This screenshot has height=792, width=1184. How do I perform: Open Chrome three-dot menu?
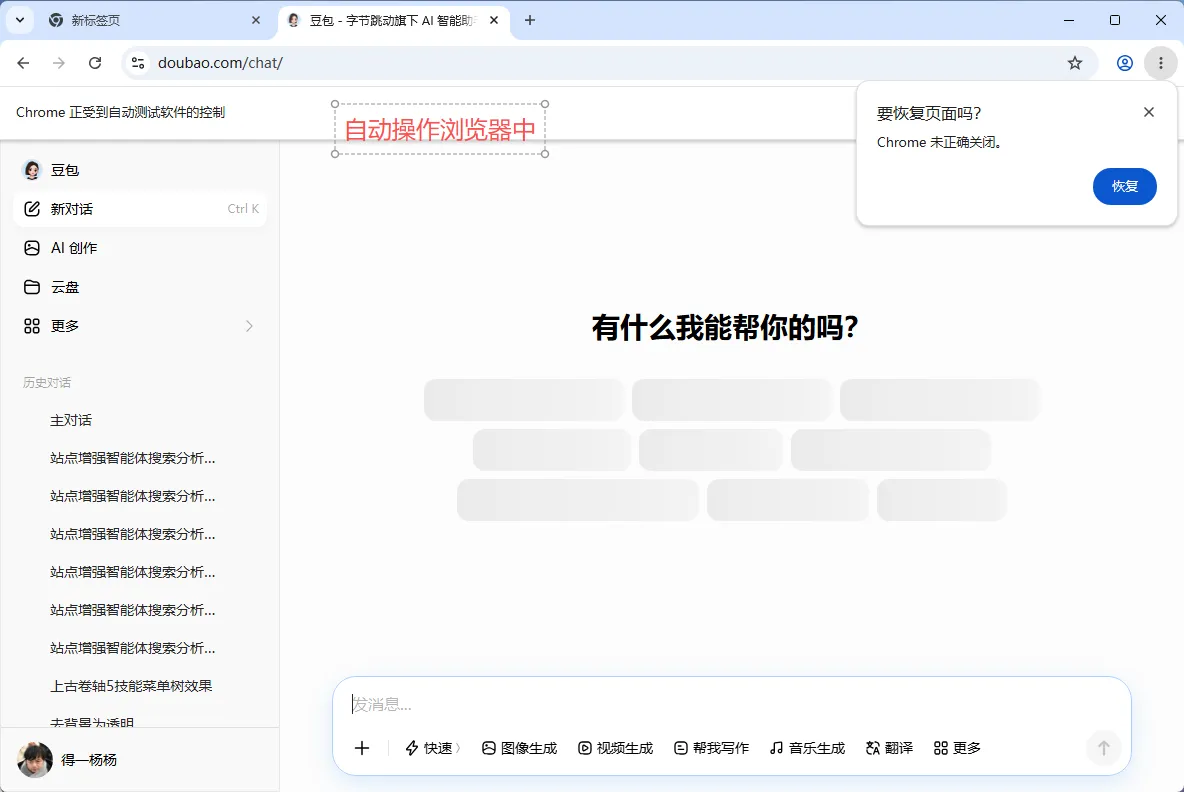1161,63
